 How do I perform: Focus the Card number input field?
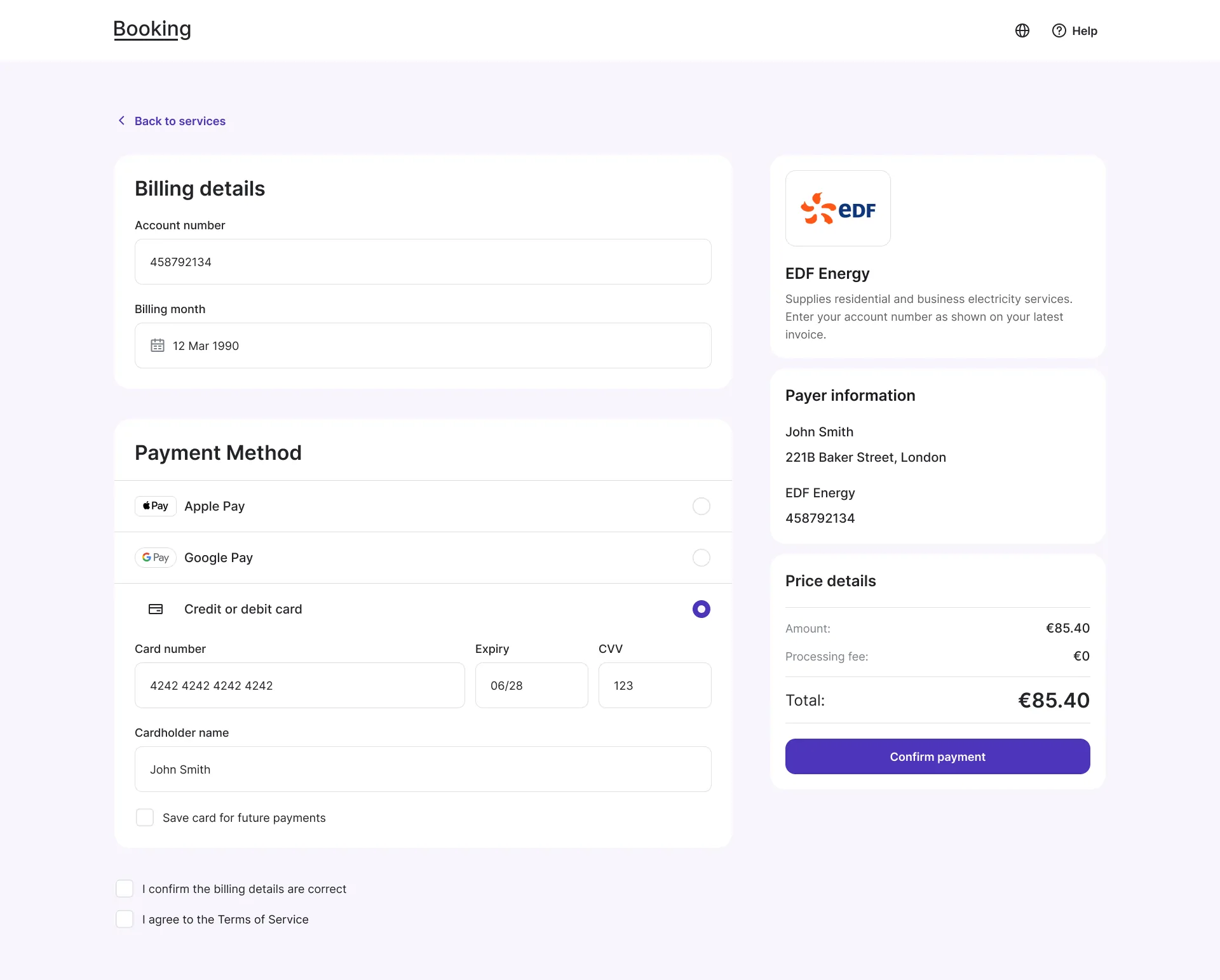click(x=299, y=685)
